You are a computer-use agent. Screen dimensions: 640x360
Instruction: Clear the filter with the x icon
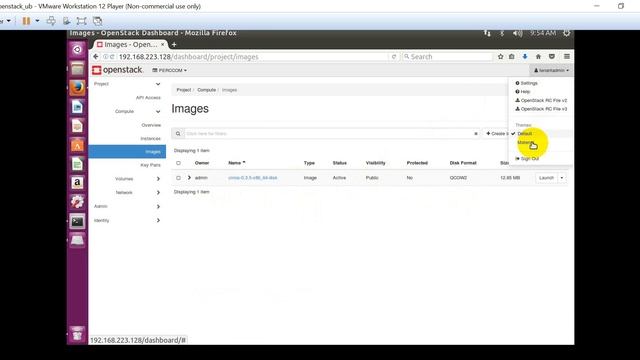point(476,133)
